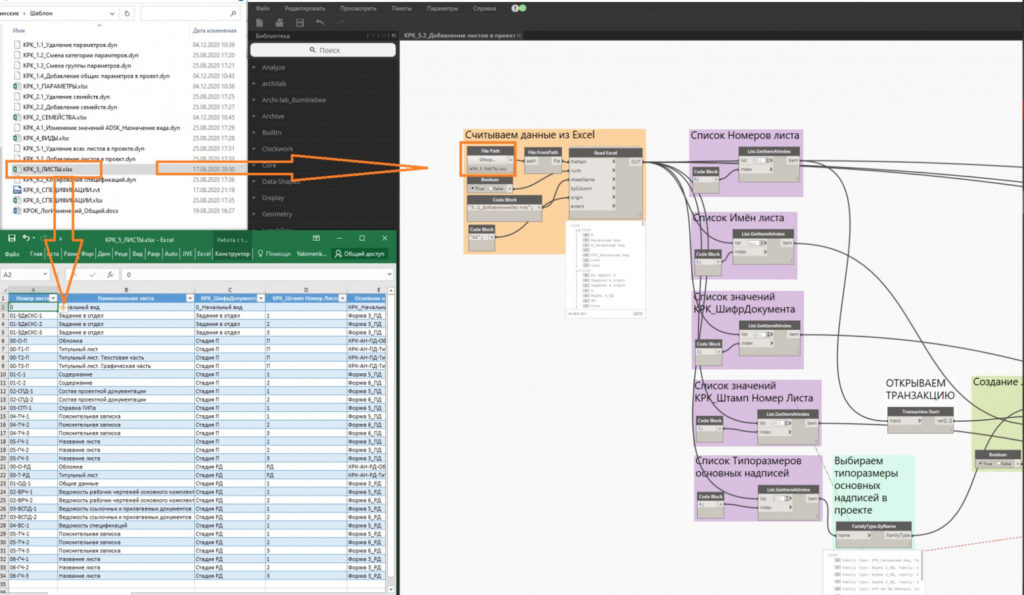Click the Считываем данные из Excel group title
This screenshot has width=1024, height=595.
pos(530,135)
